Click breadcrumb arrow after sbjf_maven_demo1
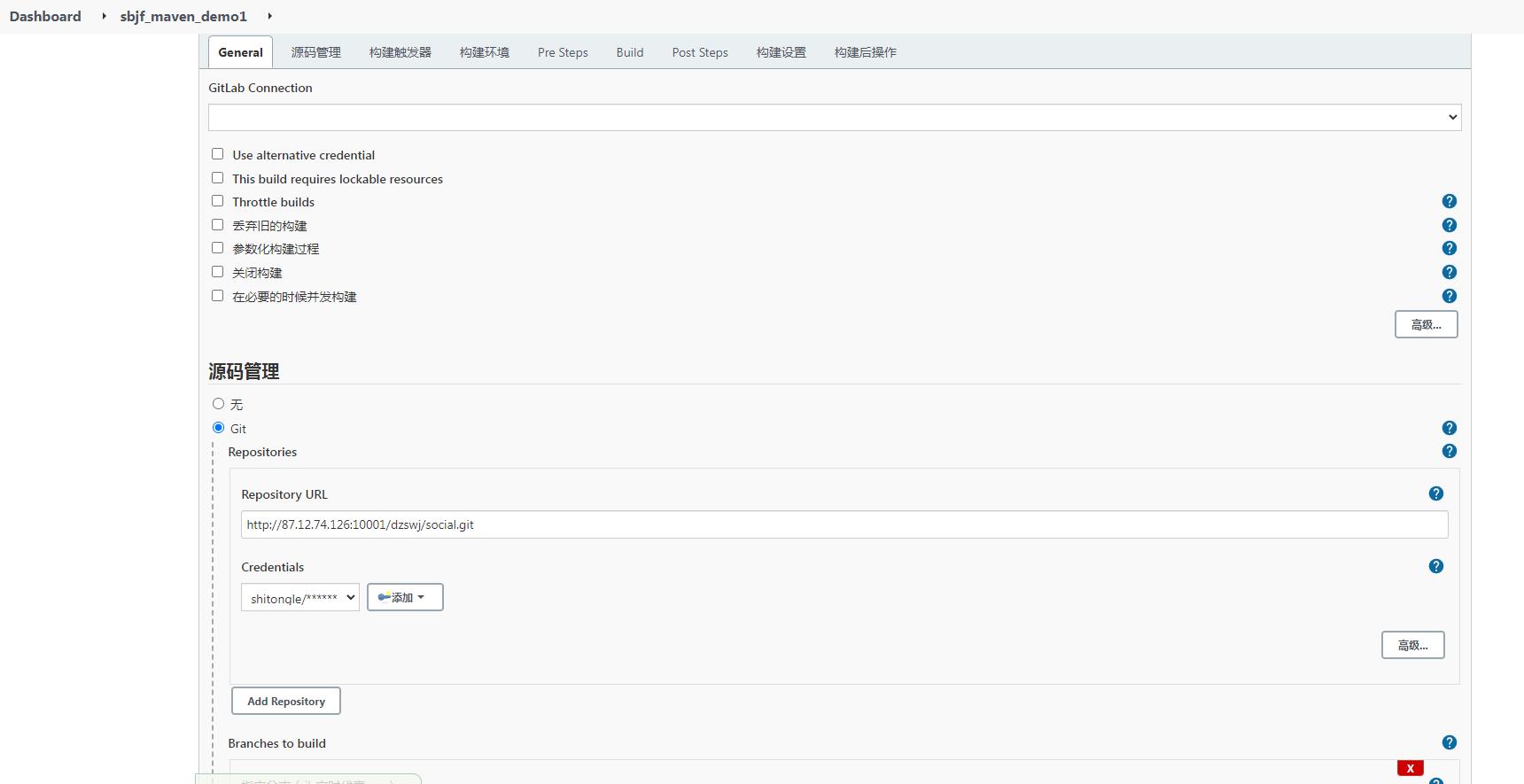 [269, 16]
